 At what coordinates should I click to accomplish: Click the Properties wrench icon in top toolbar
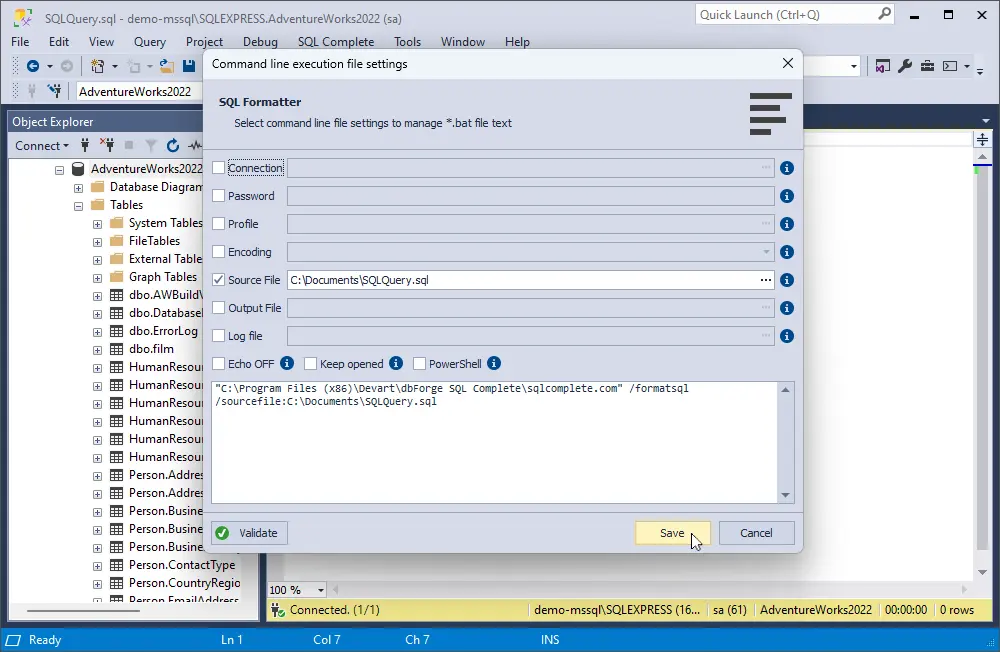coord(906,65)
